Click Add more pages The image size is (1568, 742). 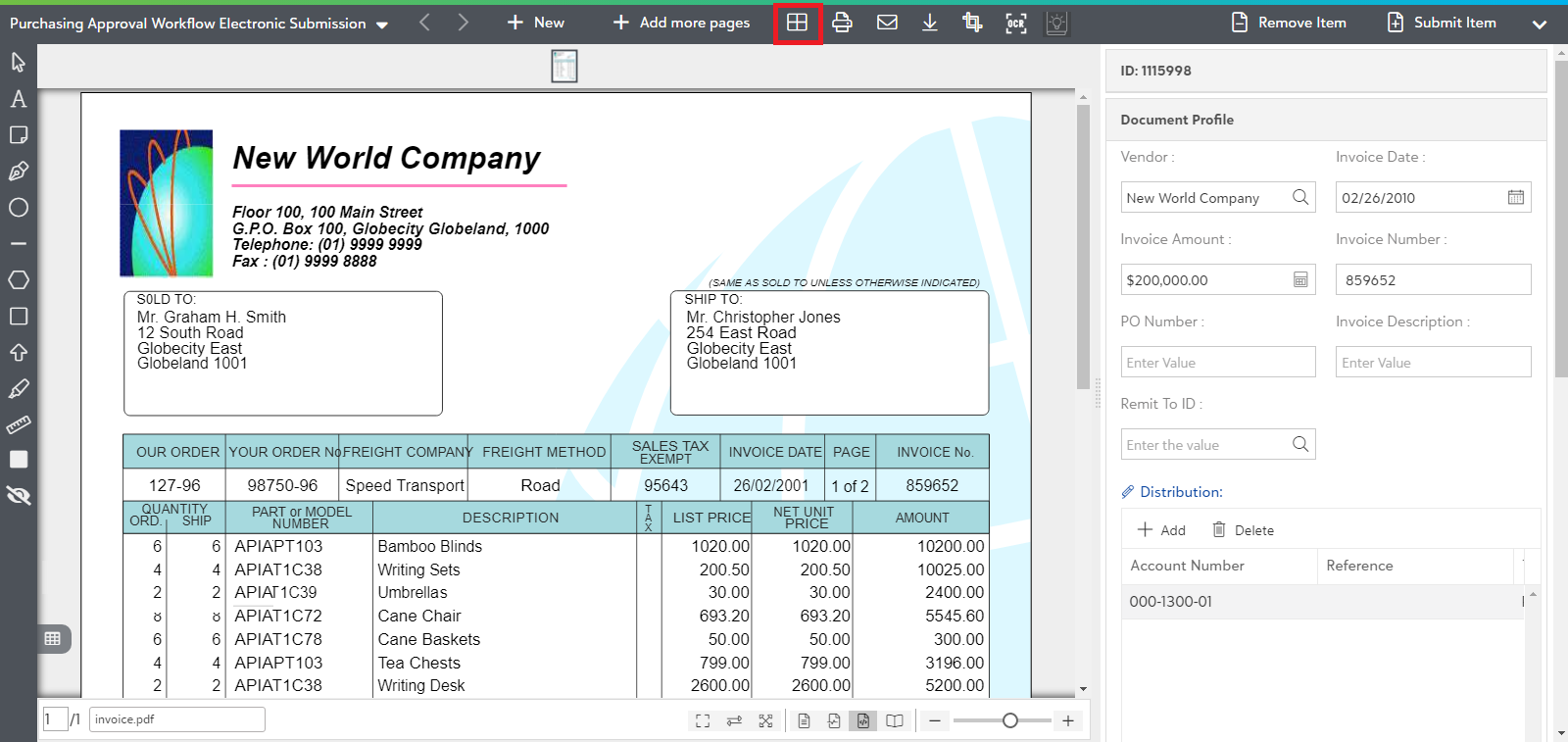coord(682,23)
